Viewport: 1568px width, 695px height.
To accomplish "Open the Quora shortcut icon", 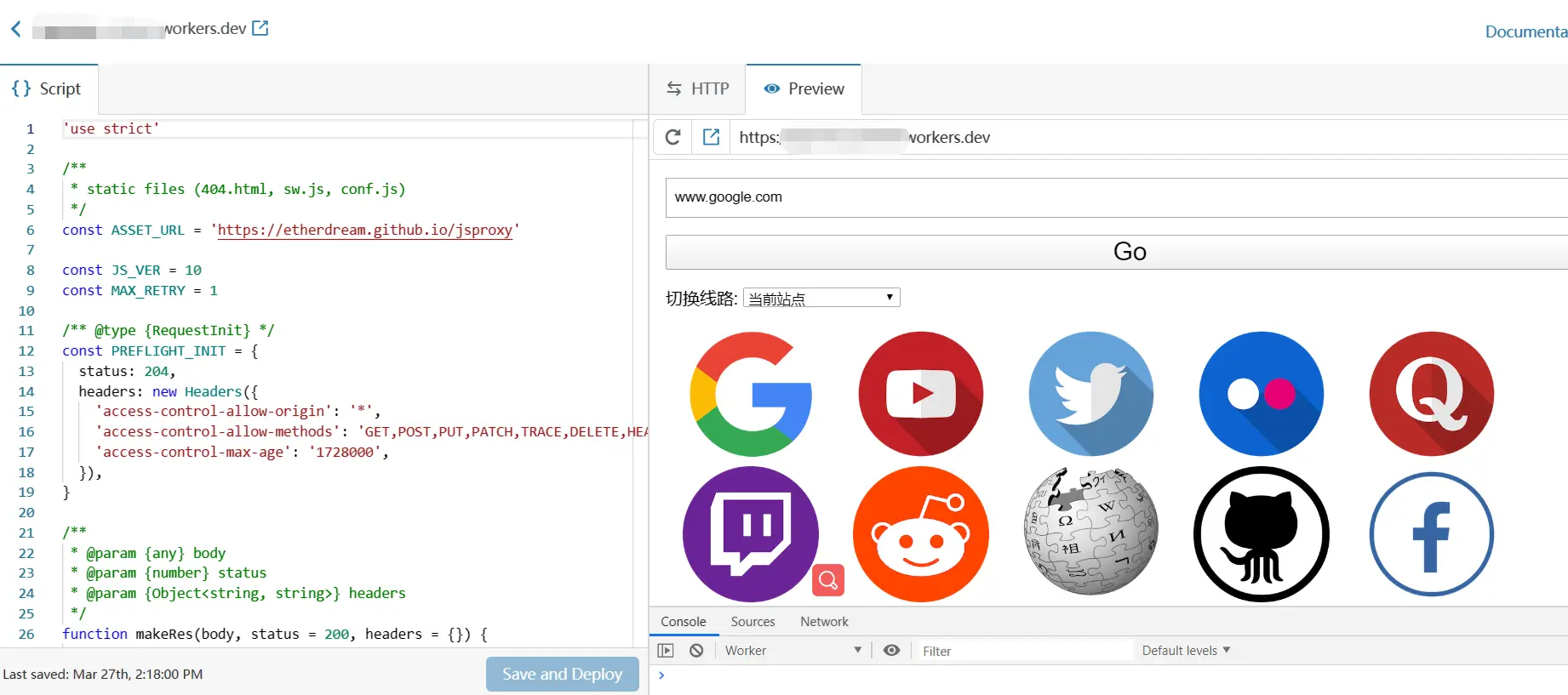I will click(x=1432, y=394).
